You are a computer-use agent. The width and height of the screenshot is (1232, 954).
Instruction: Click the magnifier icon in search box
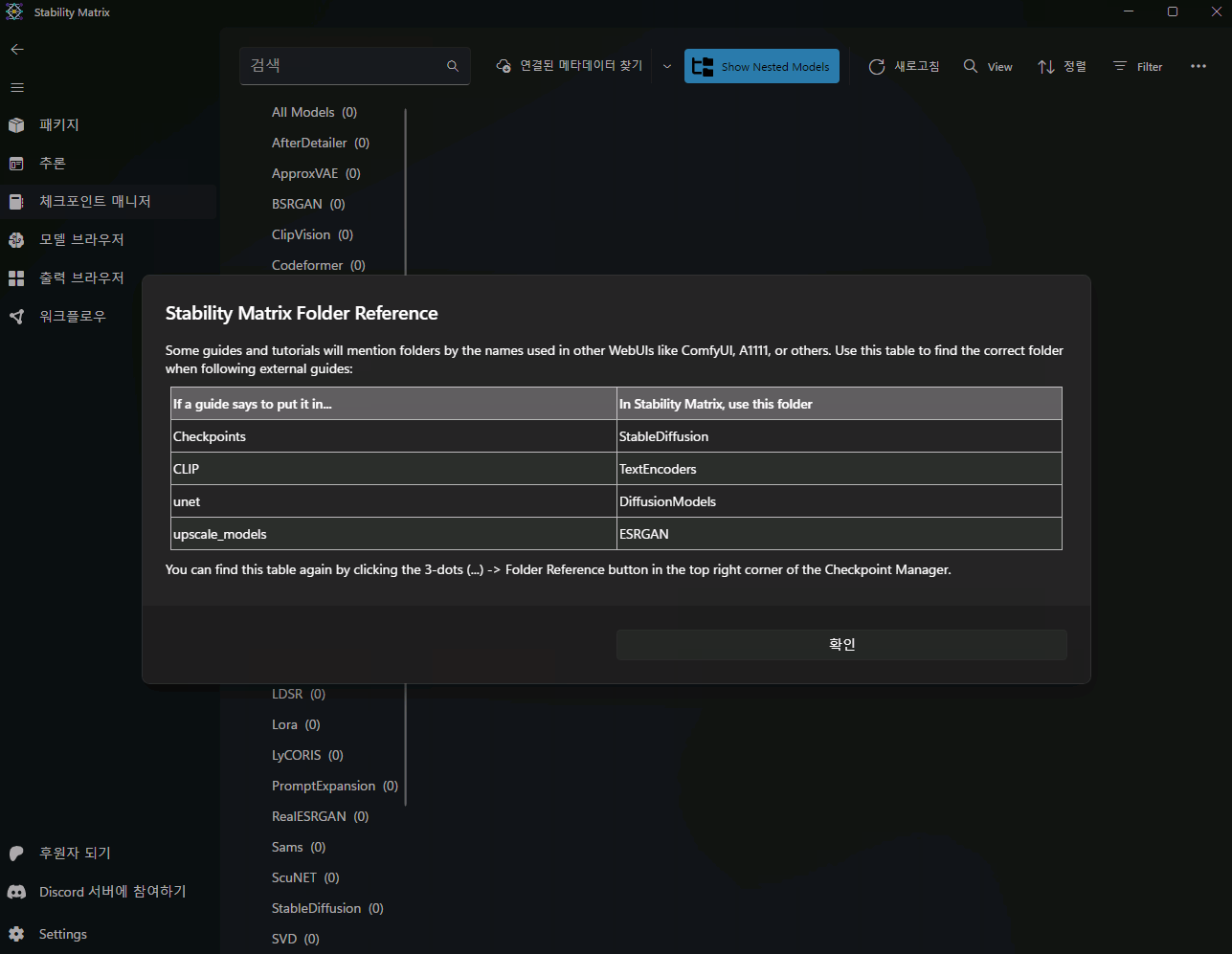click(453, 66)
